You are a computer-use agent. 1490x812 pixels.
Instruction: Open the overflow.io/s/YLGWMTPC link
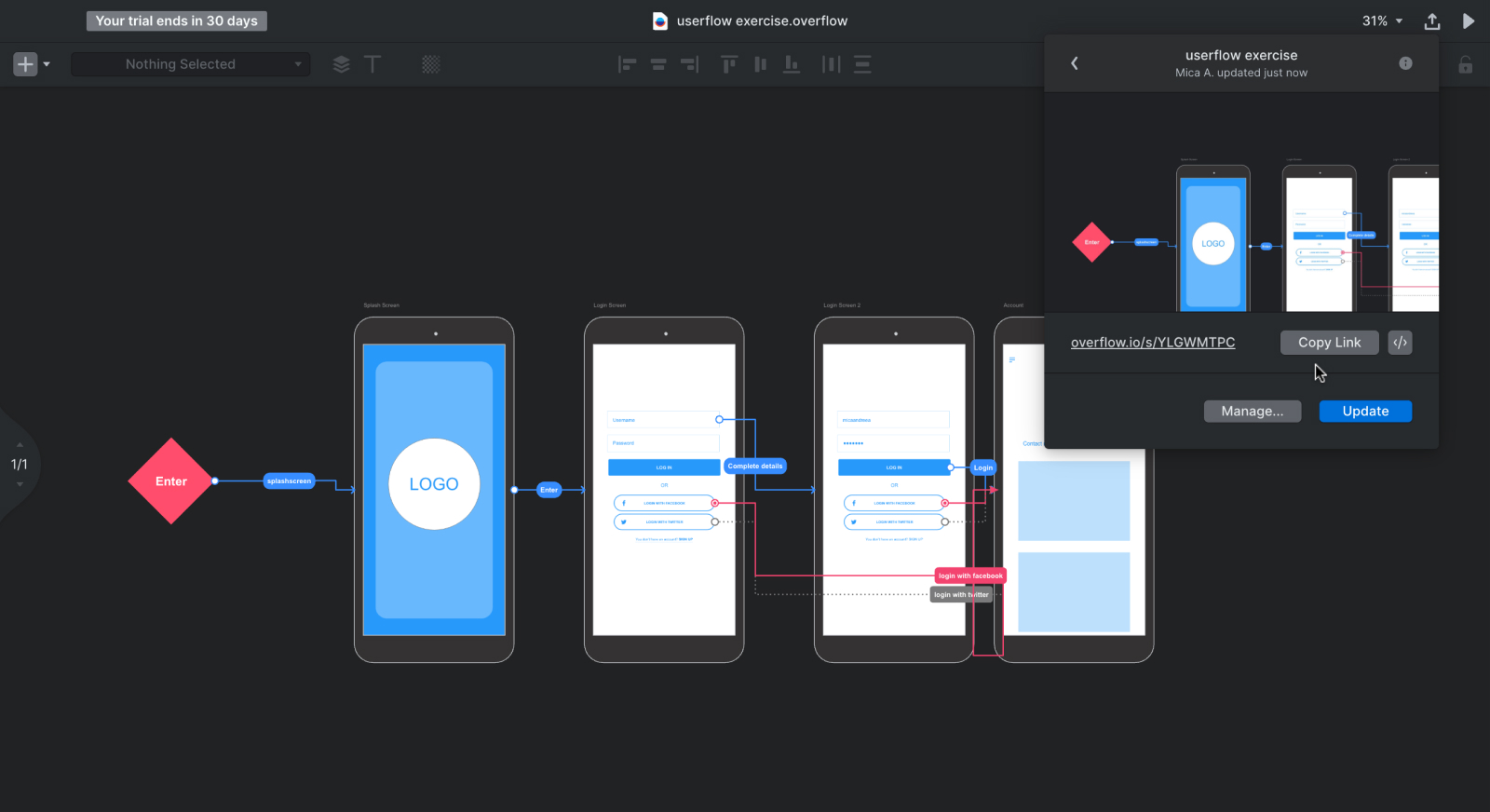1153,343
